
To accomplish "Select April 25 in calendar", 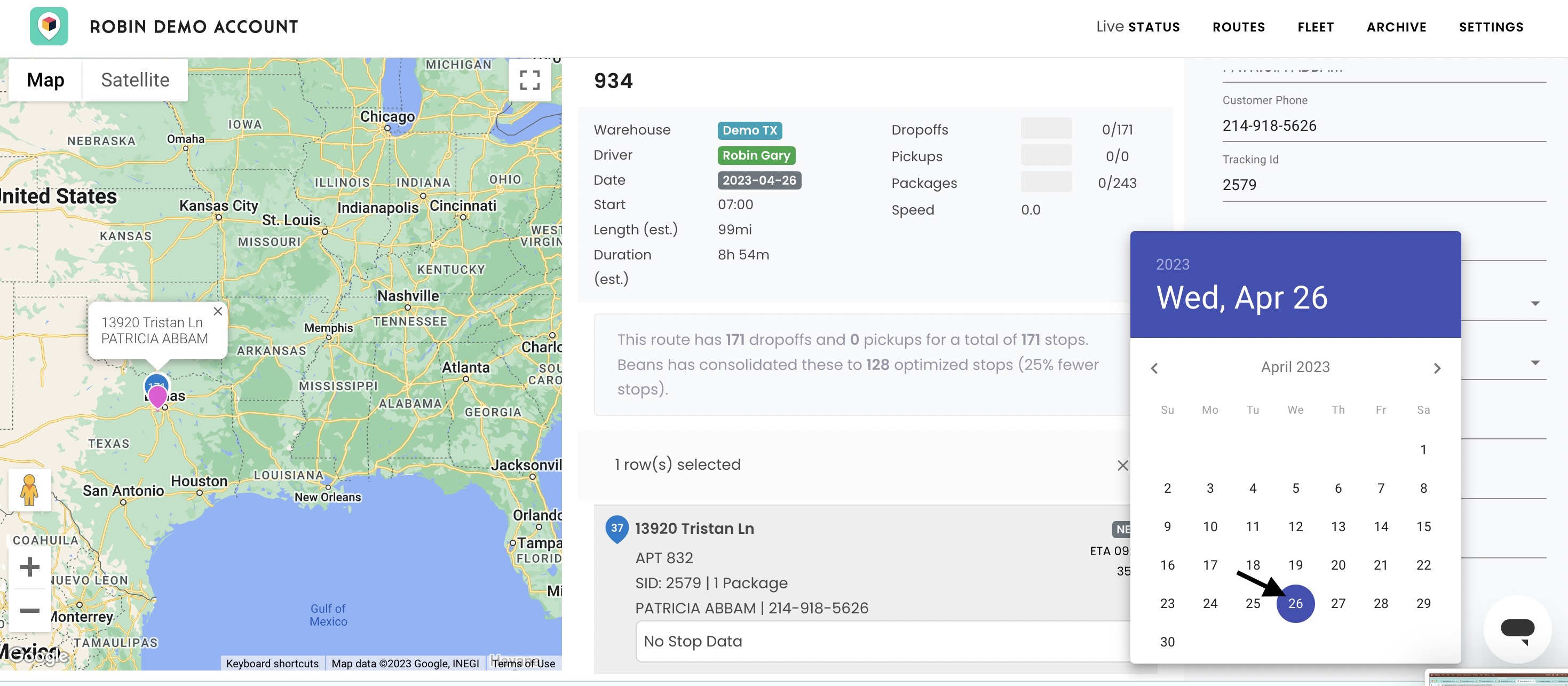I will 1253,603.
